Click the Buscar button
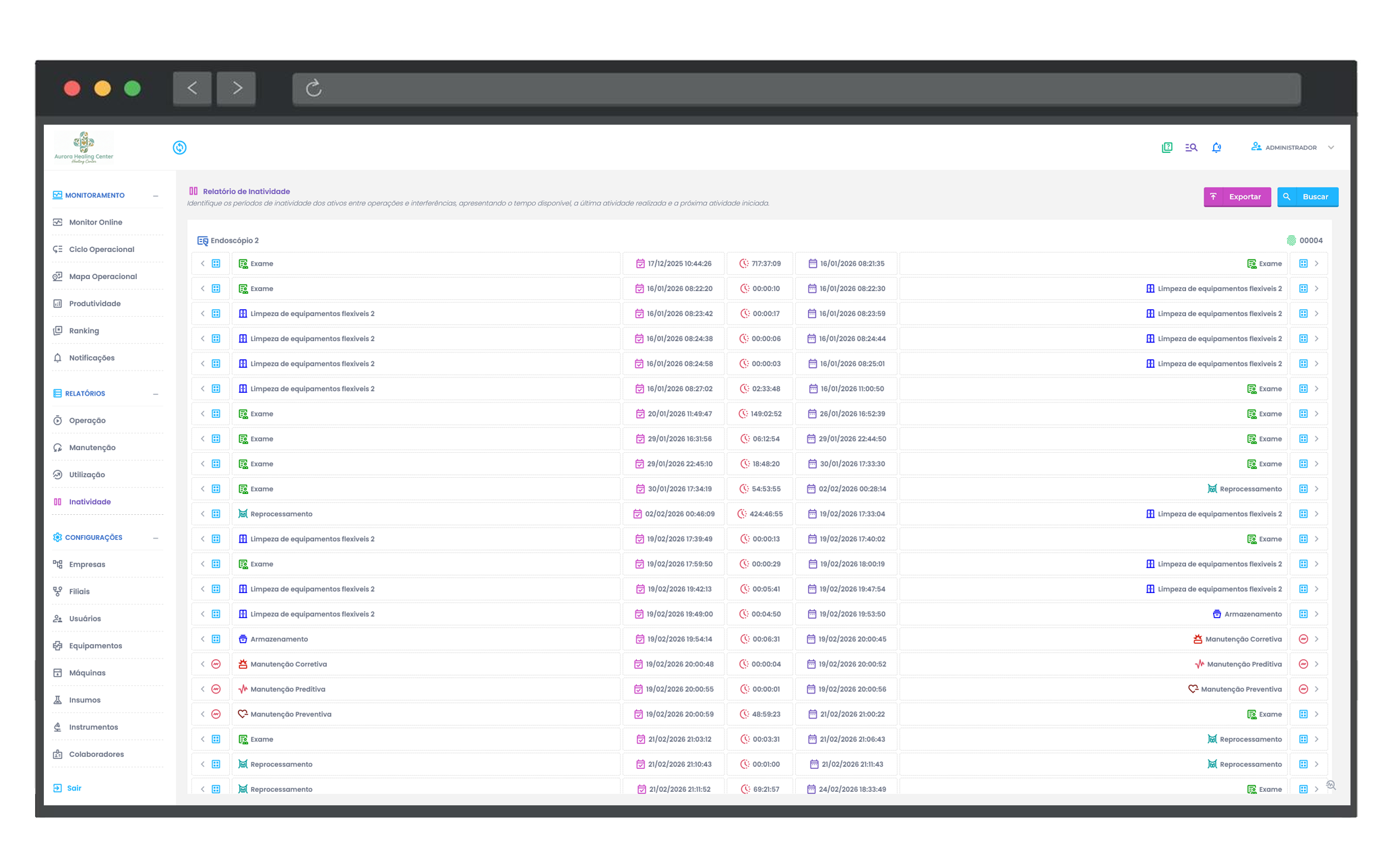The image size is (1397, 868). click(1307, 197)
